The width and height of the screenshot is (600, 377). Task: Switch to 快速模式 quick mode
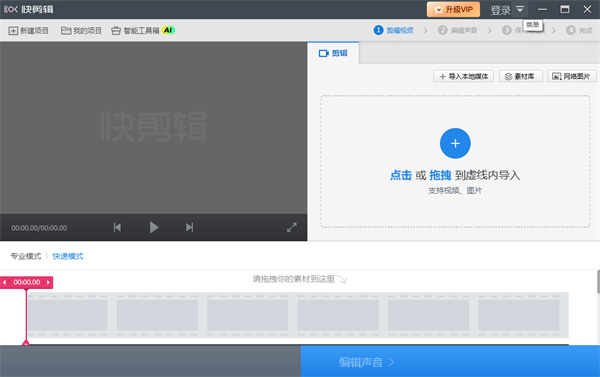pyautogui.click(x=68, y=256)
